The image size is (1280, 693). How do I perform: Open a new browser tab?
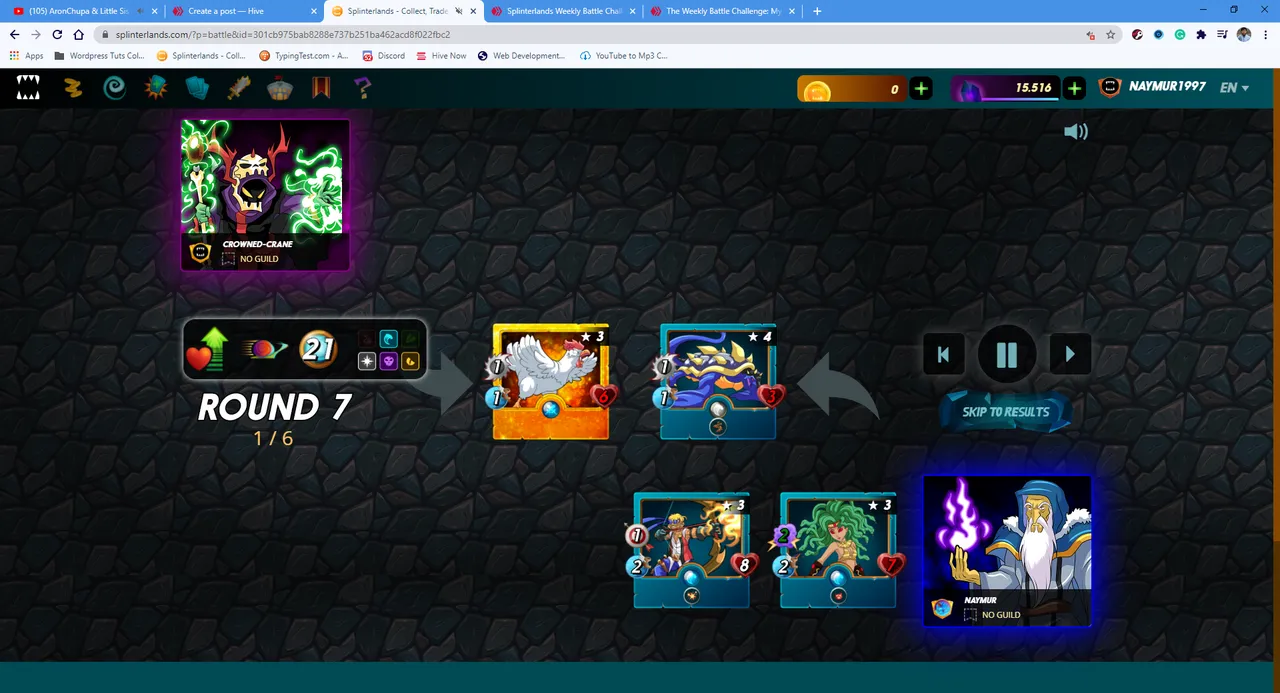(x=817, y=11)
